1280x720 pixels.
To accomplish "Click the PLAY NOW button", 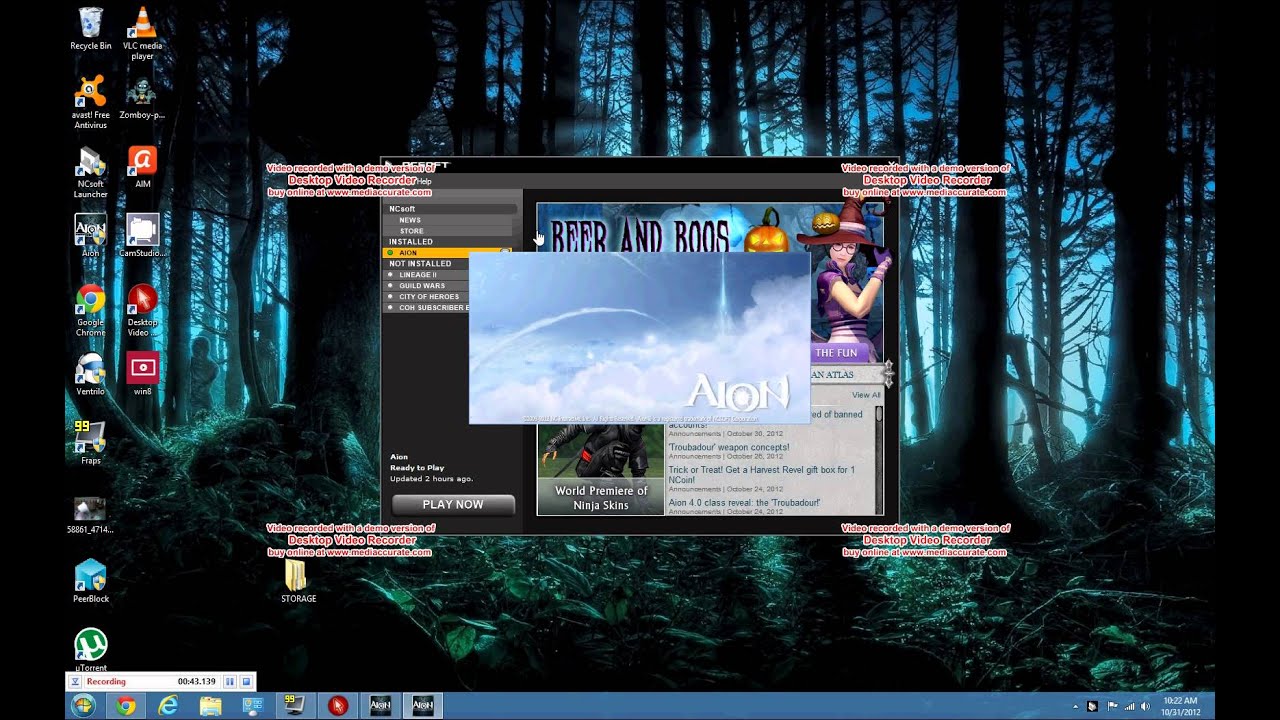I will point(453,505).
